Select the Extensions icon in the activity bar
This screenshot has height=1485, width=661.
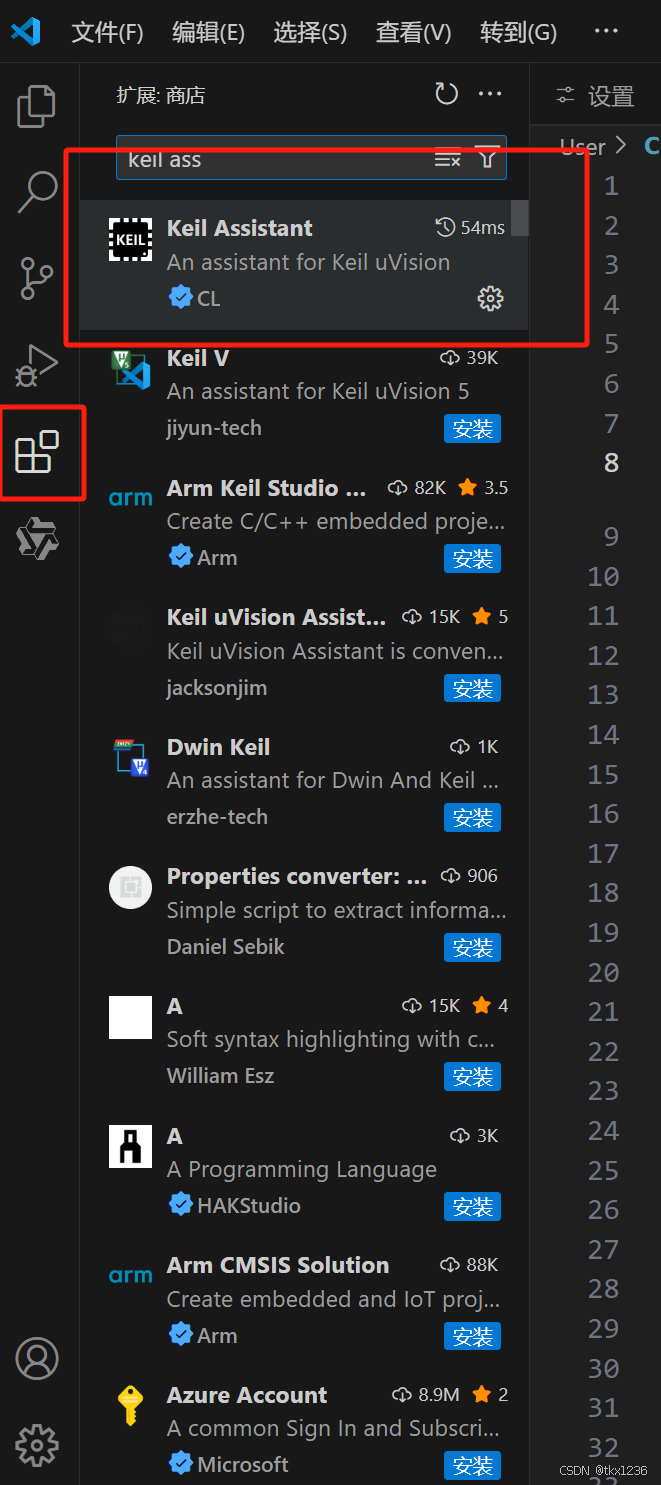point(37,452)
